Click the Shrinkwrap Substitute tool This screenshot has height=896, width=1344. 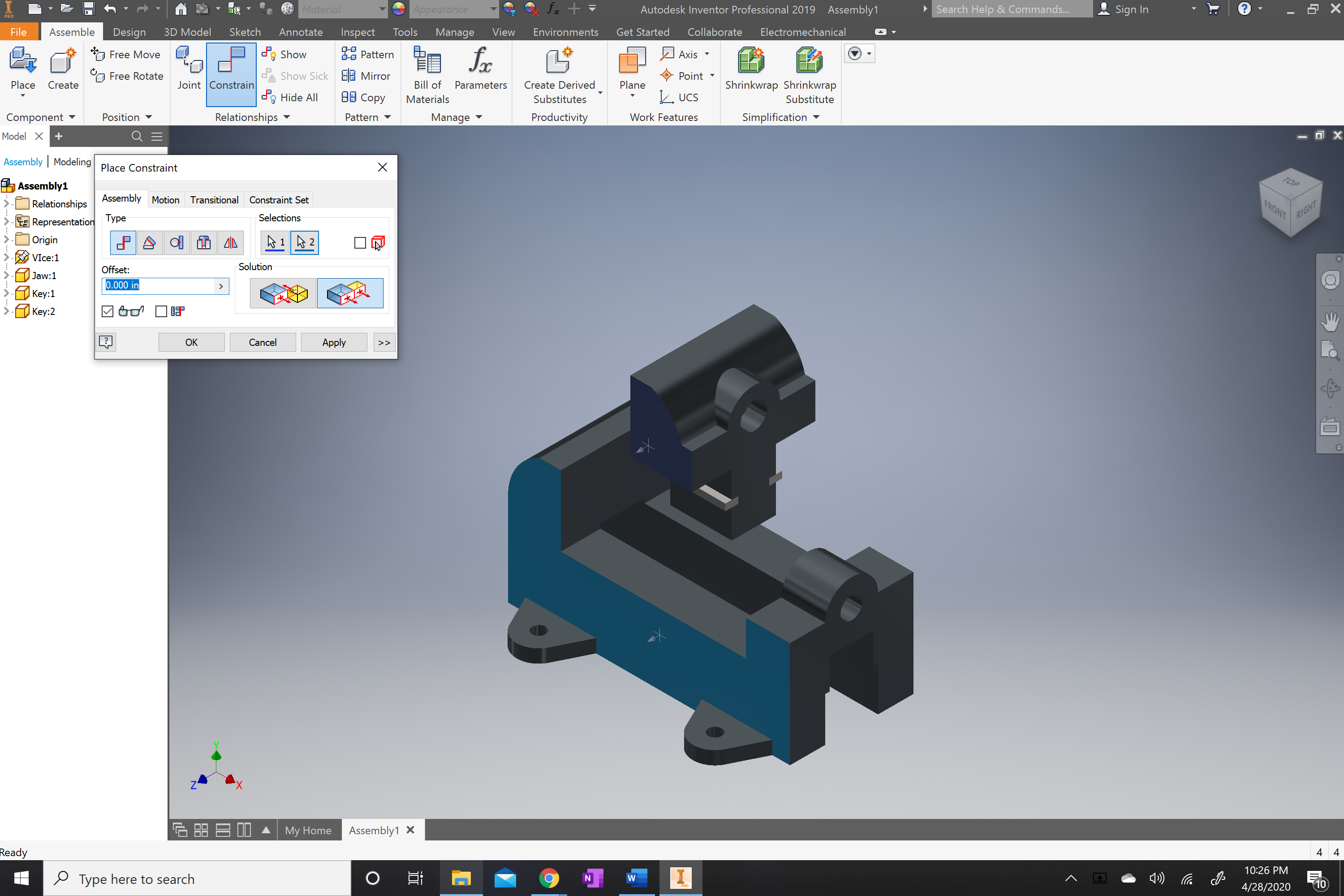(x=810, y=75)
